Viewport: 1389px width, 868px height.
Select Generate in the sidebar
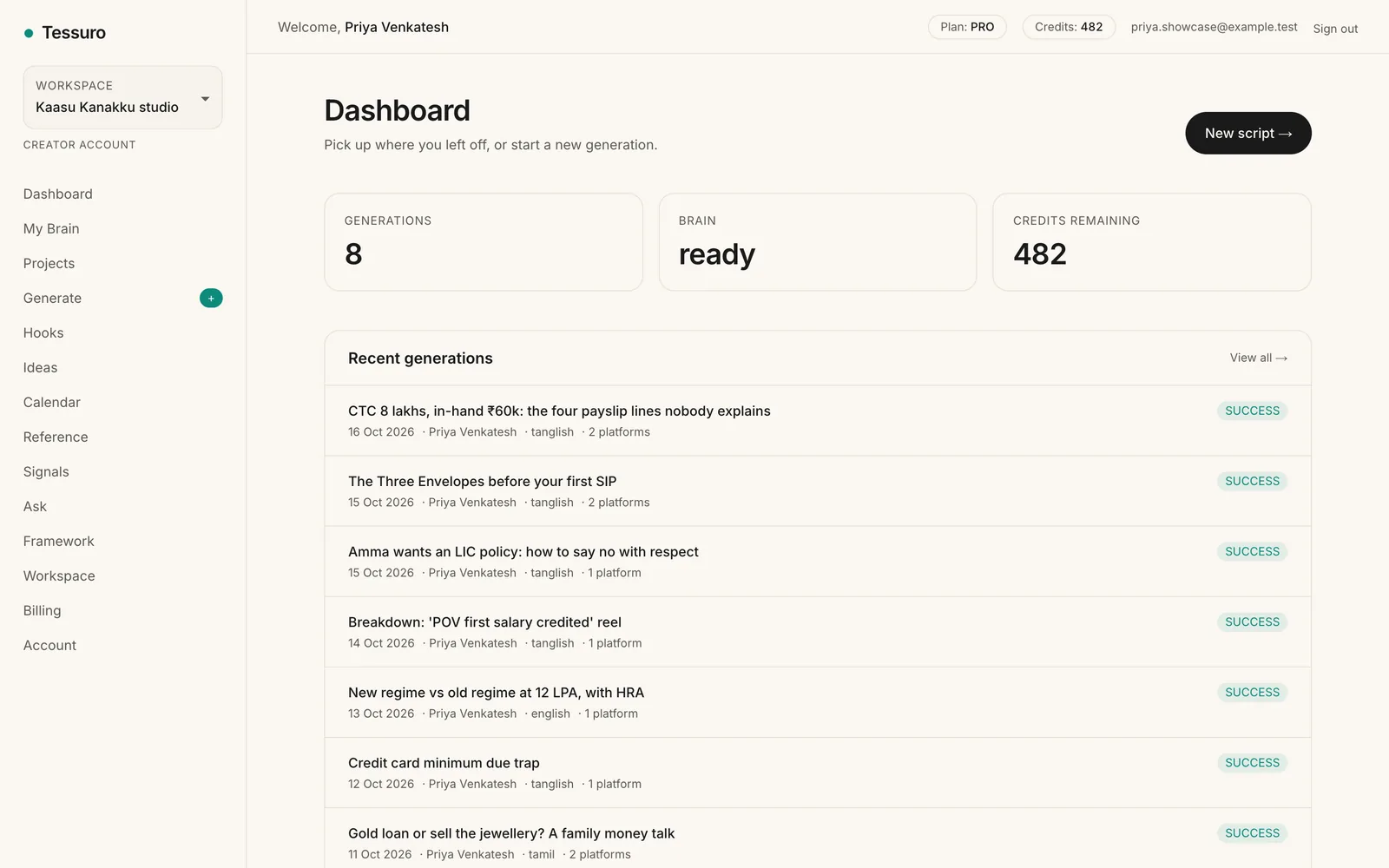click(x=52, y=298)
